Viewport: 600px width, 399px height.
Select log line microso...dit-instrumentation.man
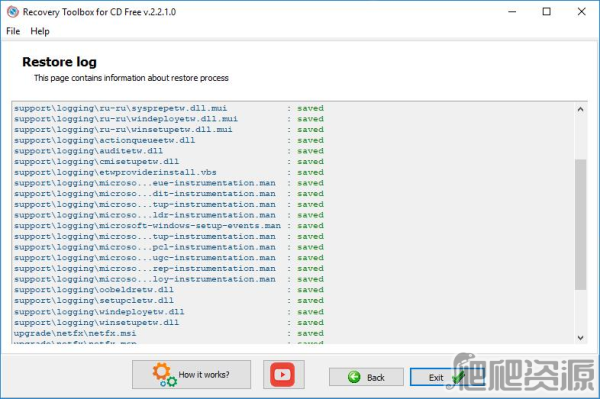point(169,194)
